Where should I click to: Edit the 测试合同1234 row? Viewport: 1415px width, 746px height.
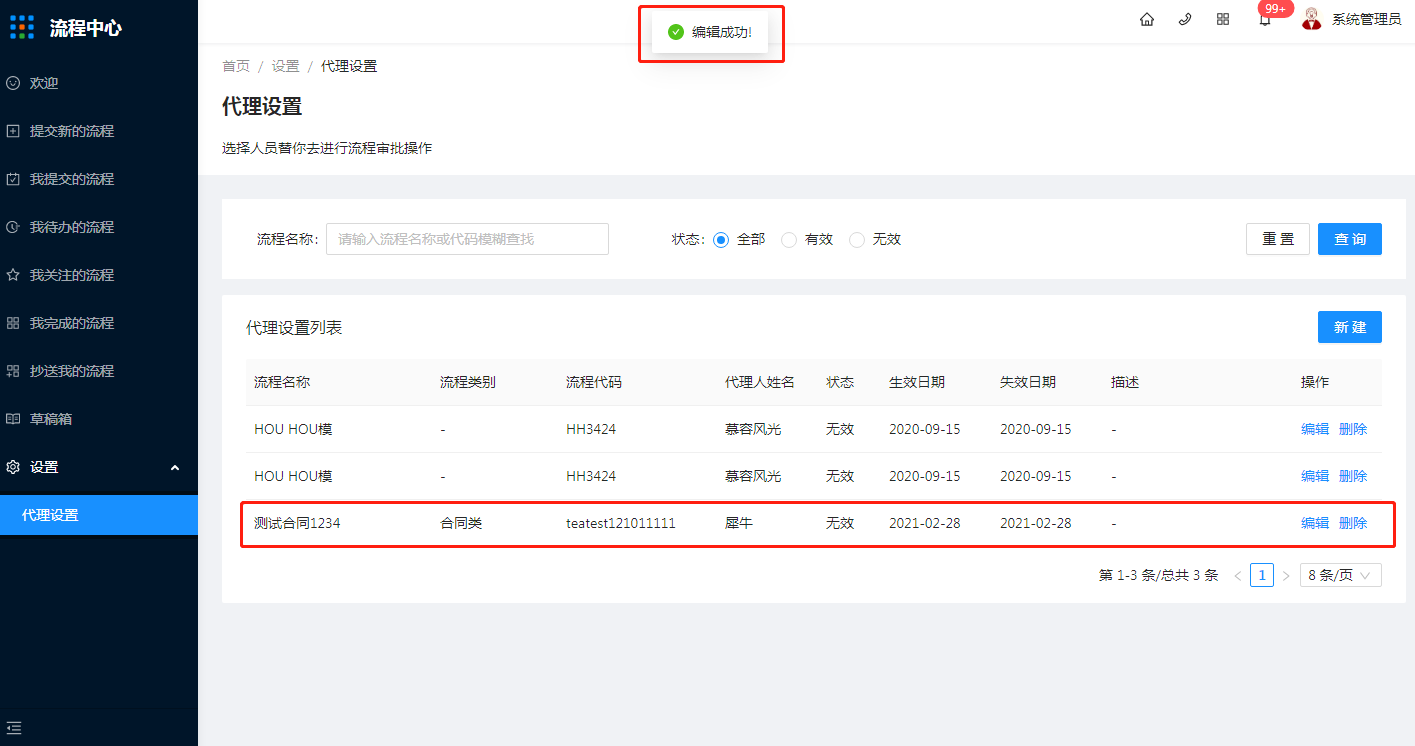[x=1315, y=523]
